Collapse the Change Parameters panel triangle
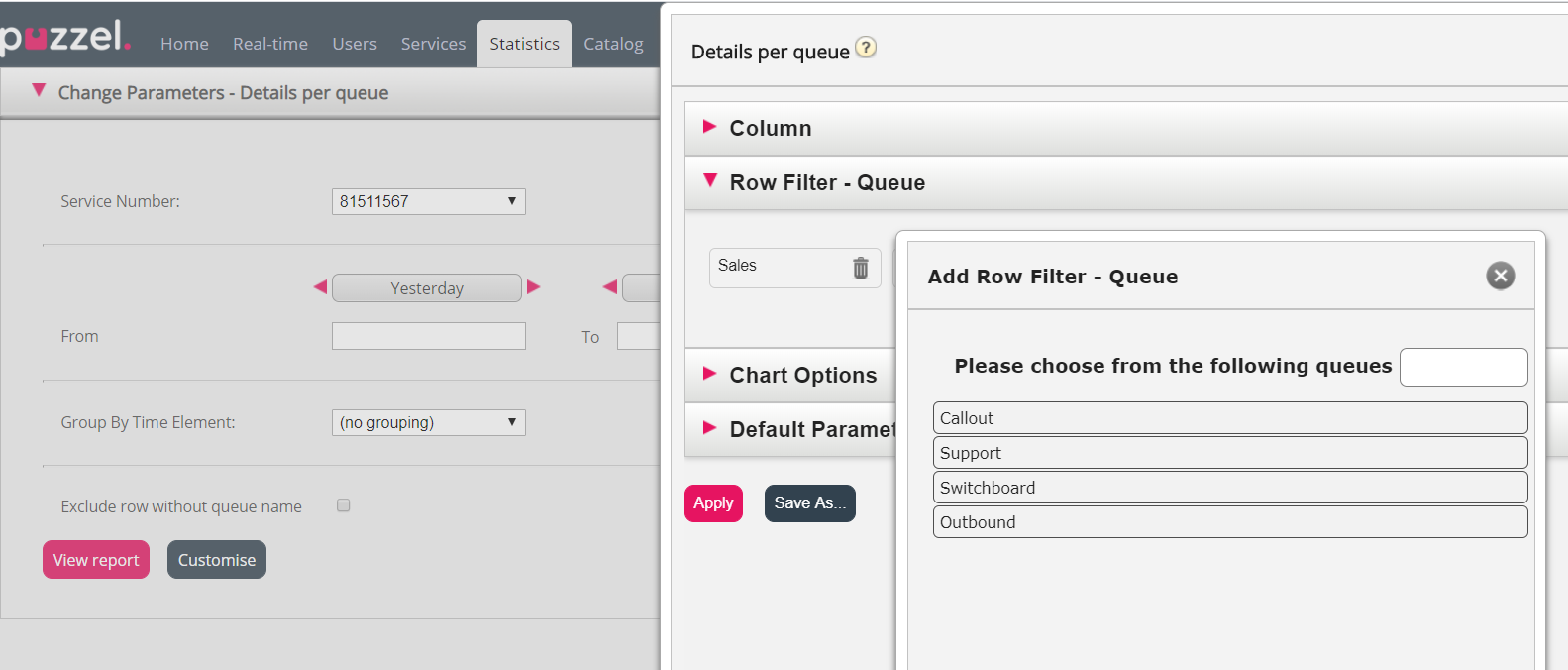This screenshot has height=670, width=1568. tap(39, 91)
